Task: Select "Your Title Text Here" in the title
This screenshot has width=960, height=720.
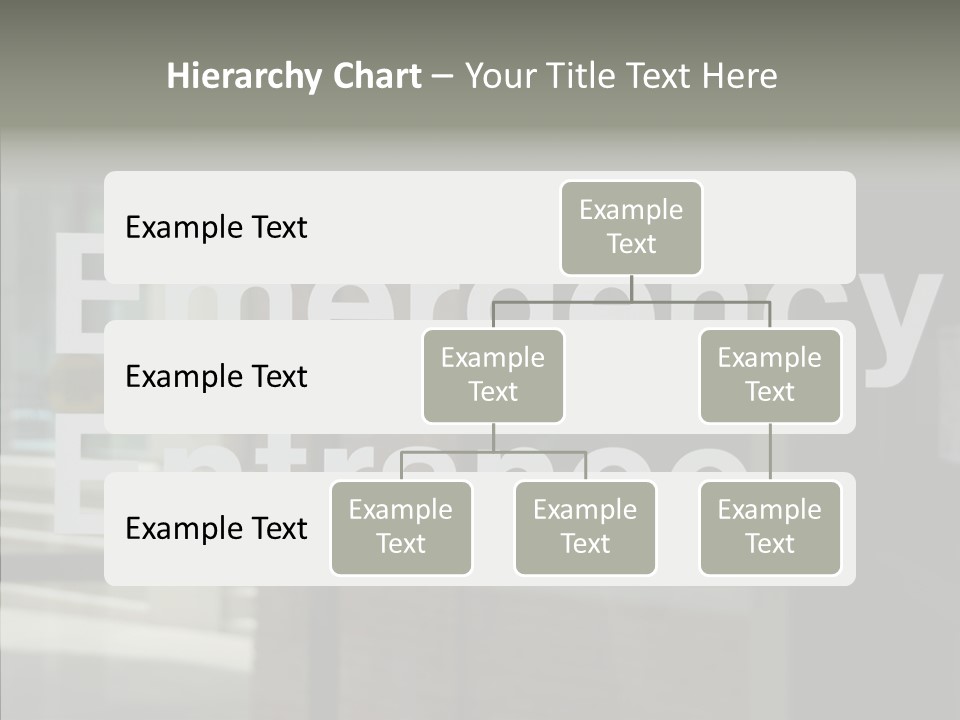Action: click(x=620, y=76)
